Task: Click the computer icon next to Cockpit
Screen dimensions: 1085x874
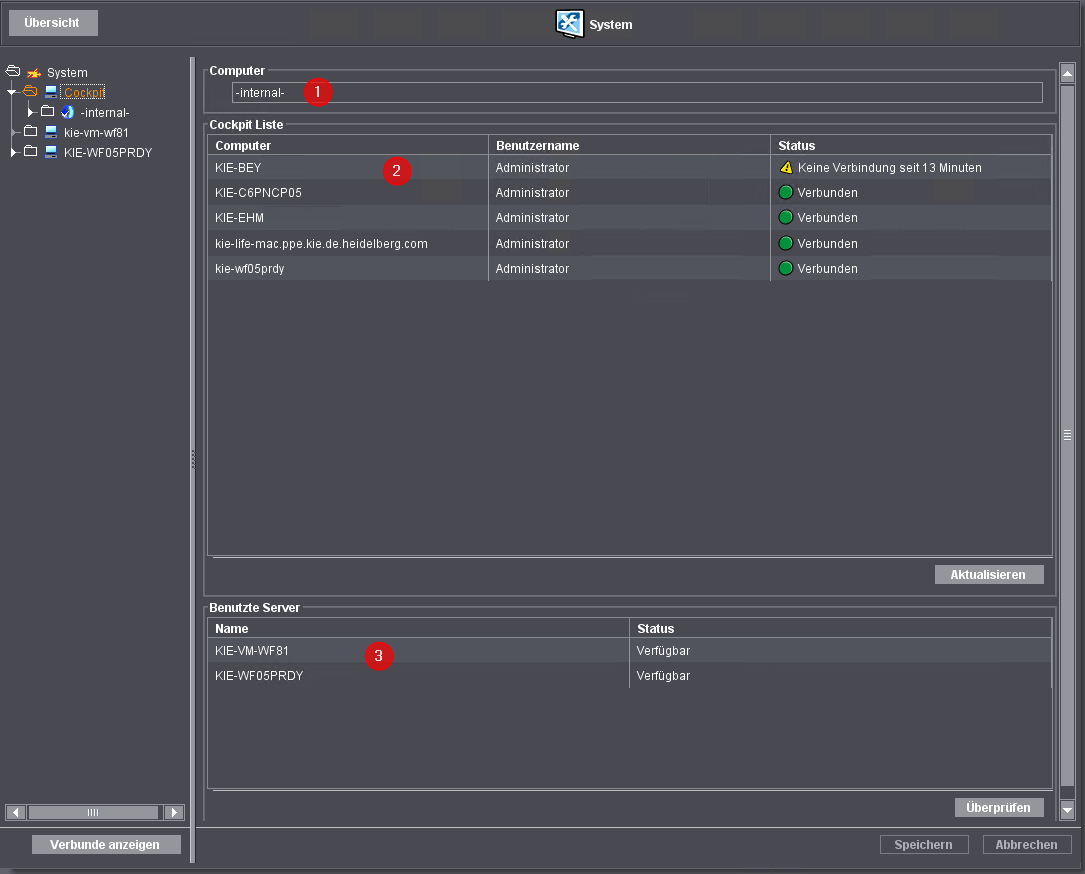Action: coord(51,91)
